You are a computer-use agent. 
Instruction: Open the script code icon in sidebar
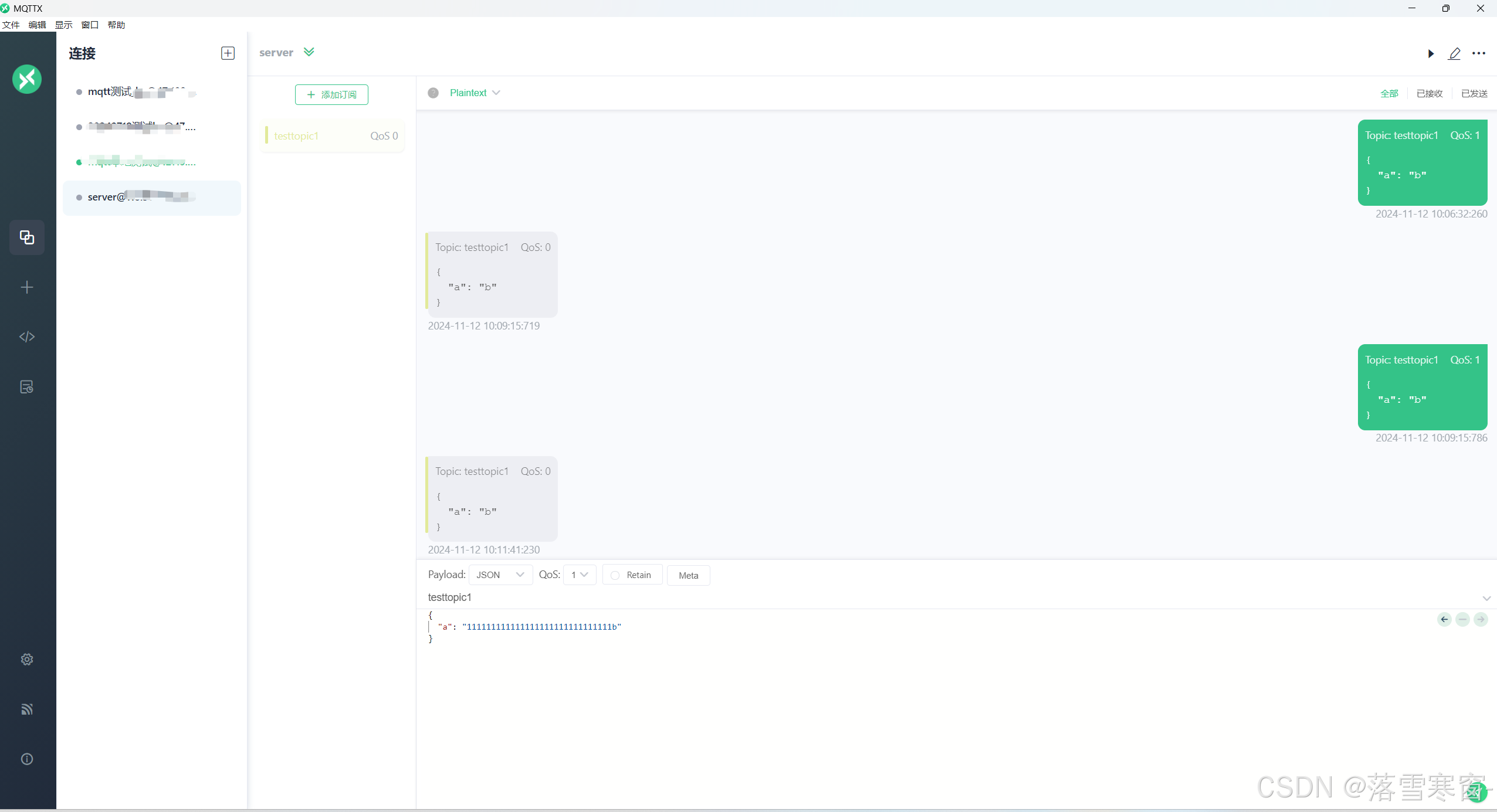(x=27, y=337)
